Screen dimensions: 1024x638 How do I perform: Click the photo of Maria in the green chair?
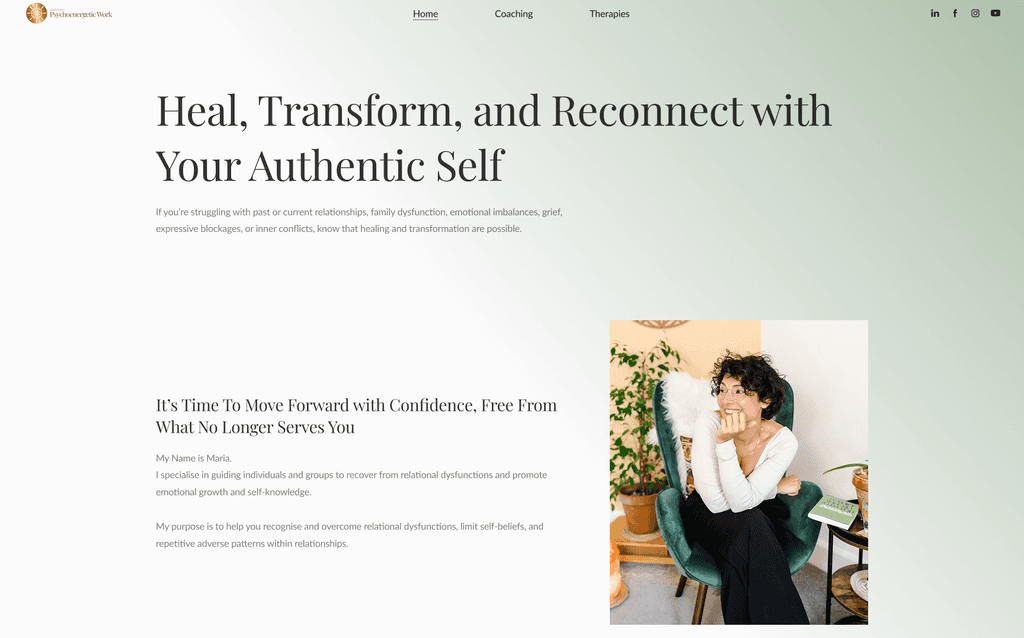pos(739,472)
